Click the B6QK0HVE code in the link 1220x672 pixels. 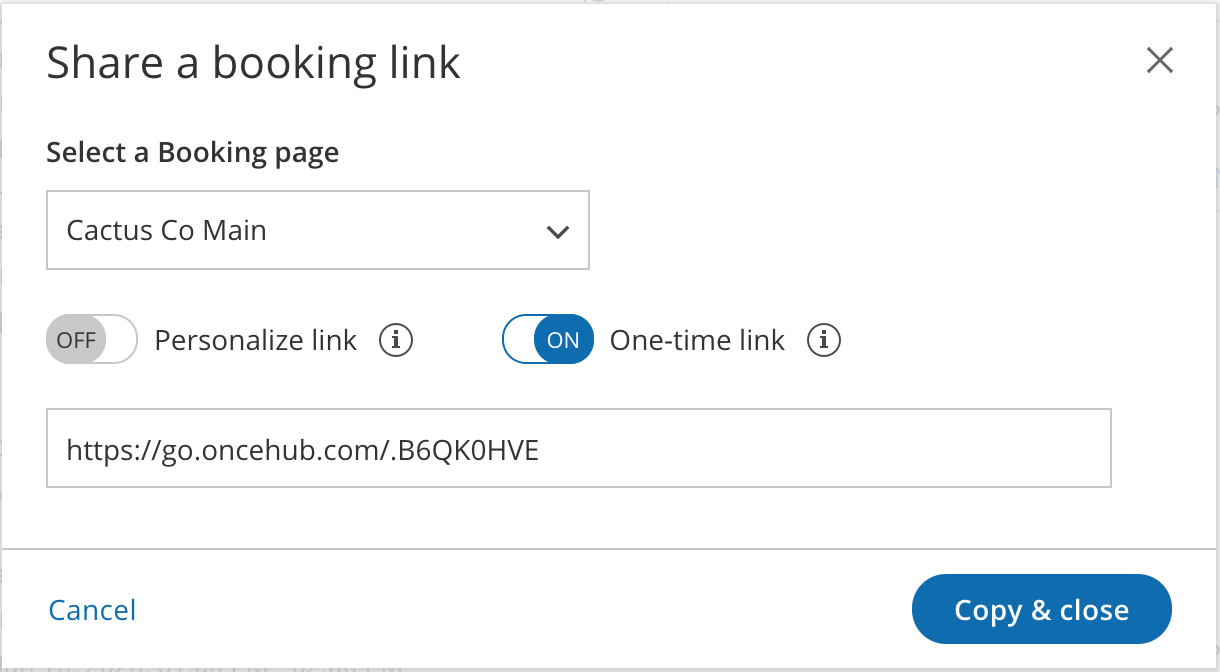tap(468, 450)
